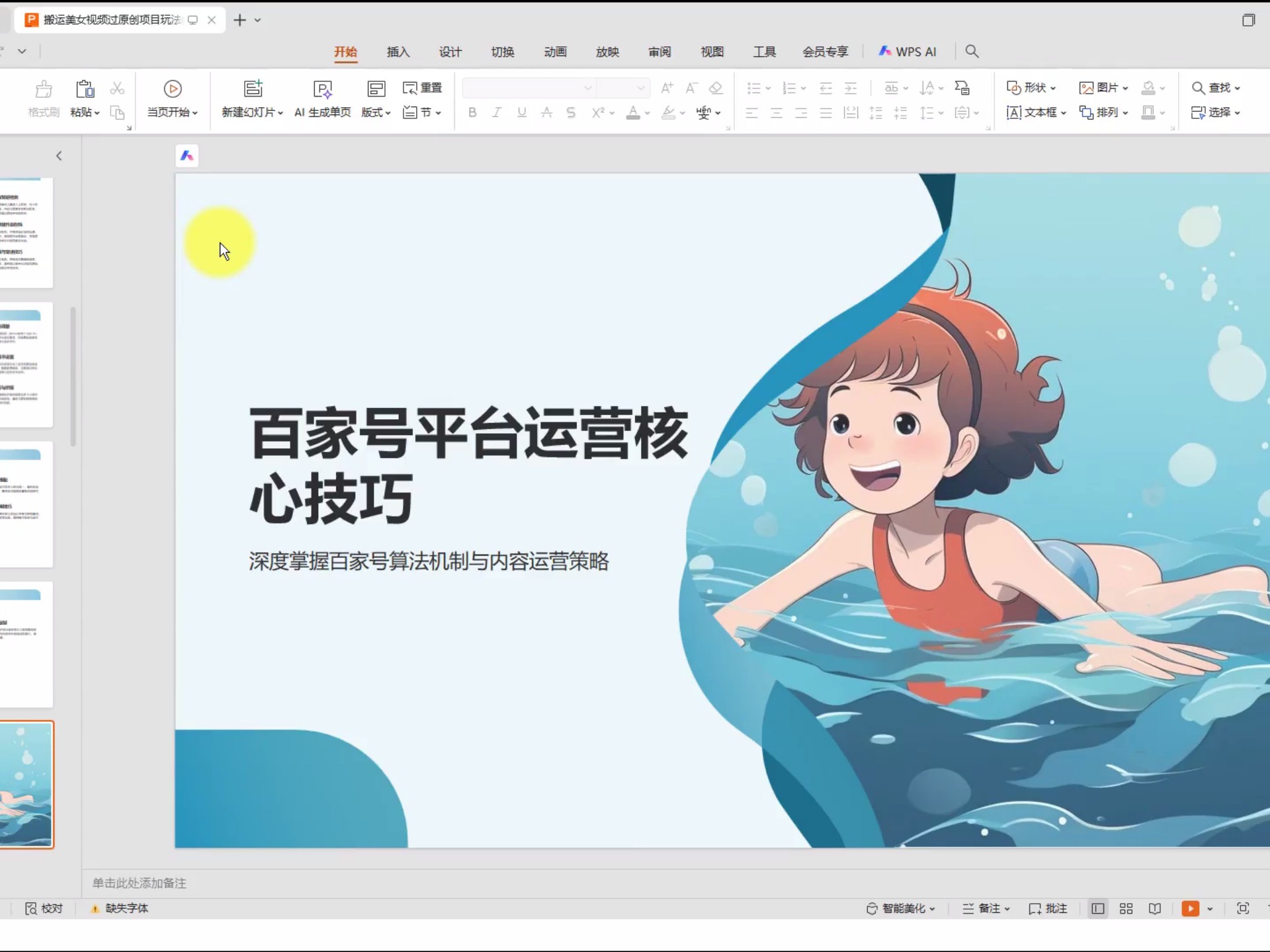Toggle center text alignment
Viewport: 1270px width, 952px height.
pyautogui.click(x=777, y=113)
